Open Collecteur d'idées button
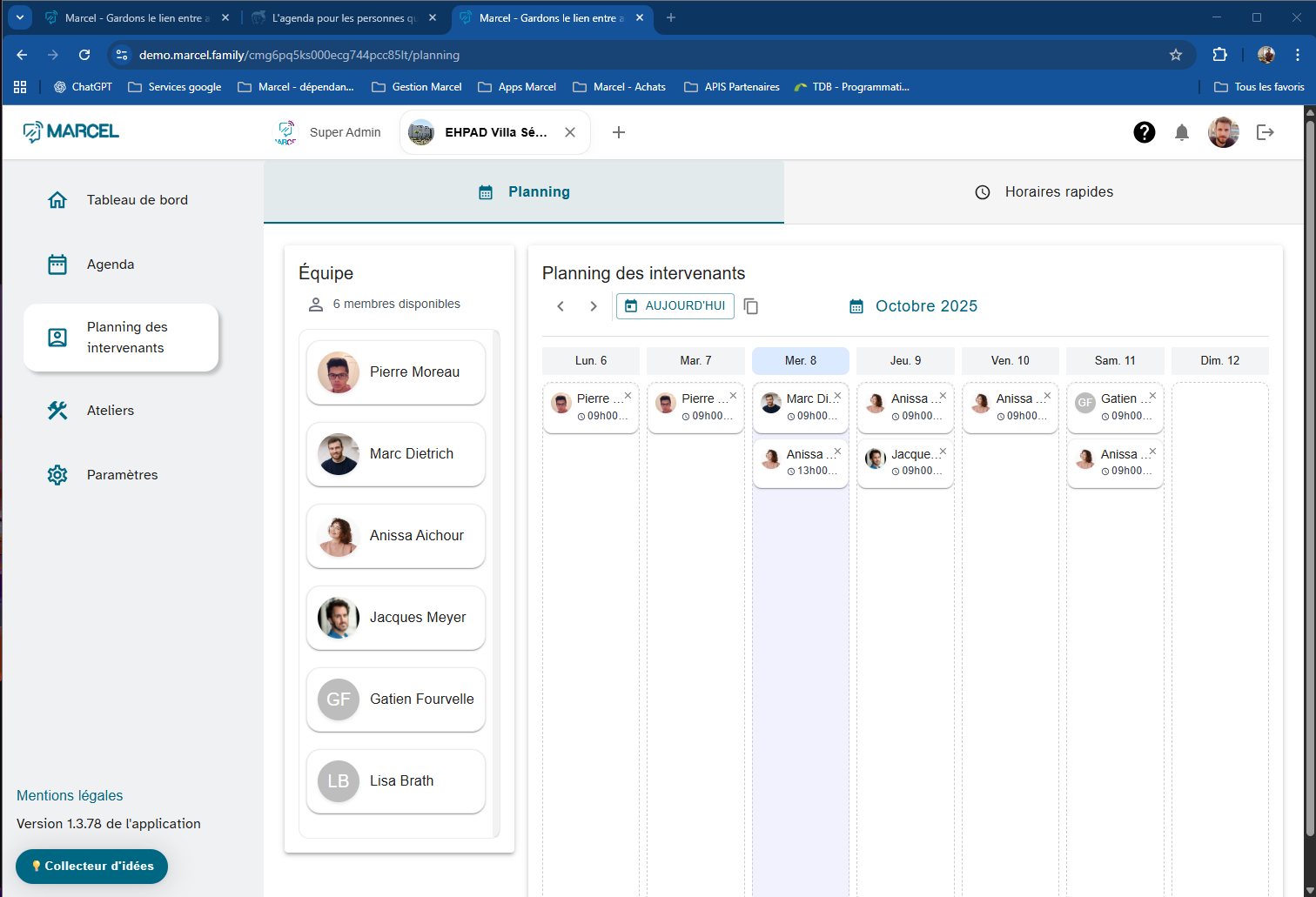Viewport: 1316px width, 897px height. tap(91, 867)
